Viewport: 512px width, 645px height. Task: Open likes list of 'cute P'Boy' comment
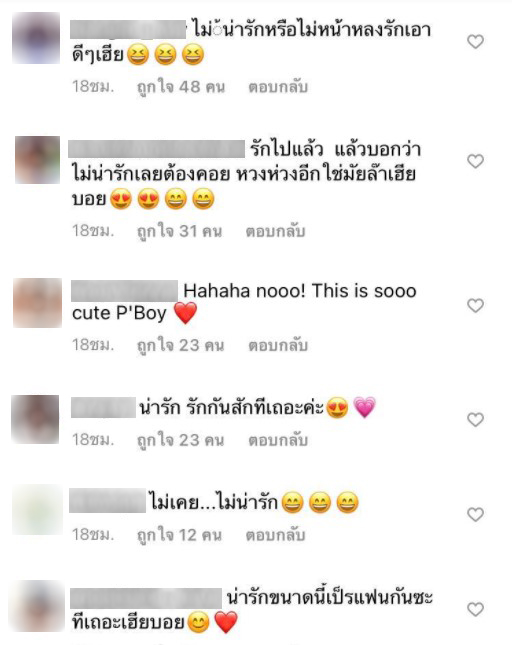click(x=181, y=345)
